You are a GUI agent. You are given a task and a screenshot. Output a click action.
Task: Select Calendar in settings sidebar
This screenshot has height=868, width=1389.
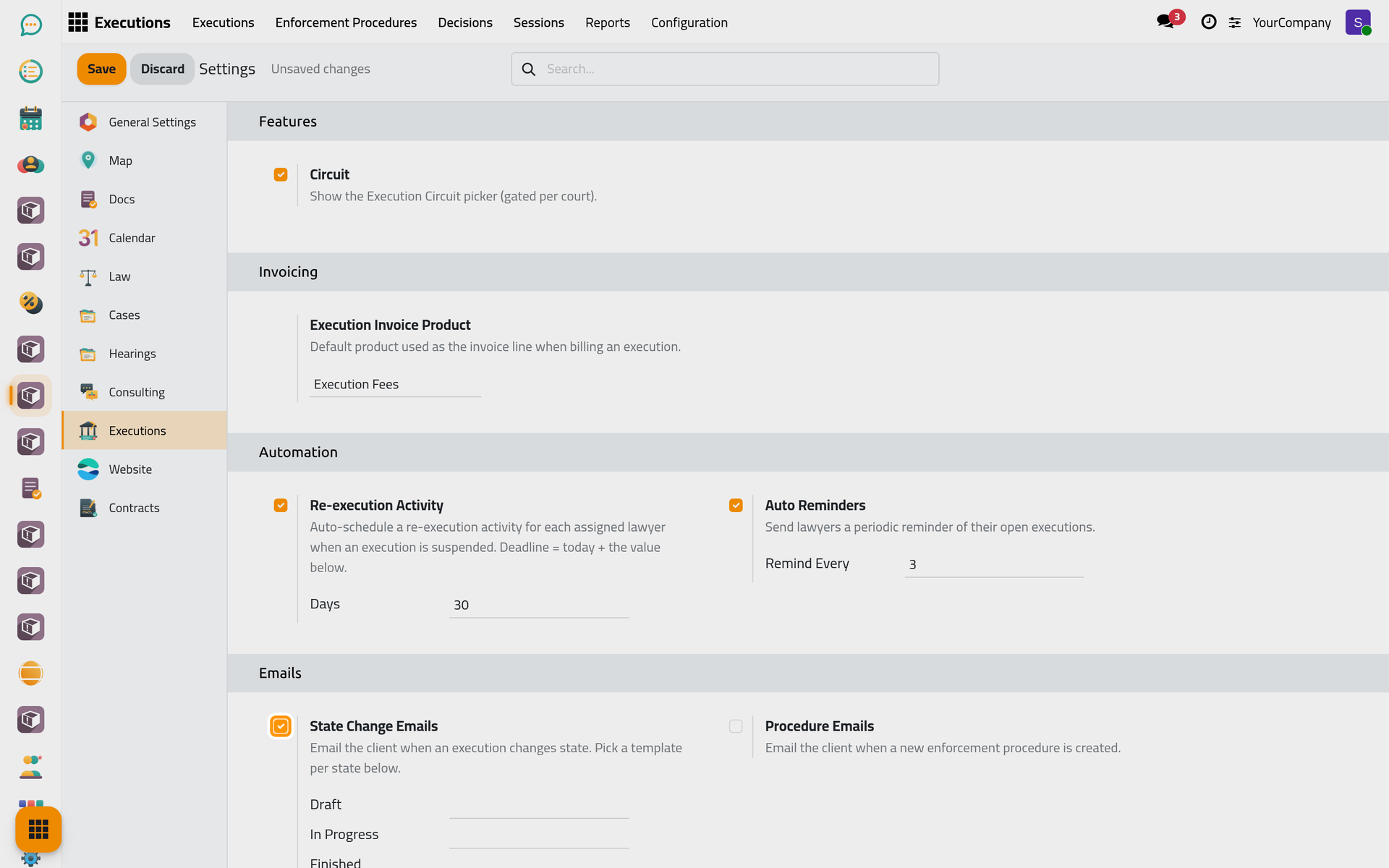[x=145, y=238]
